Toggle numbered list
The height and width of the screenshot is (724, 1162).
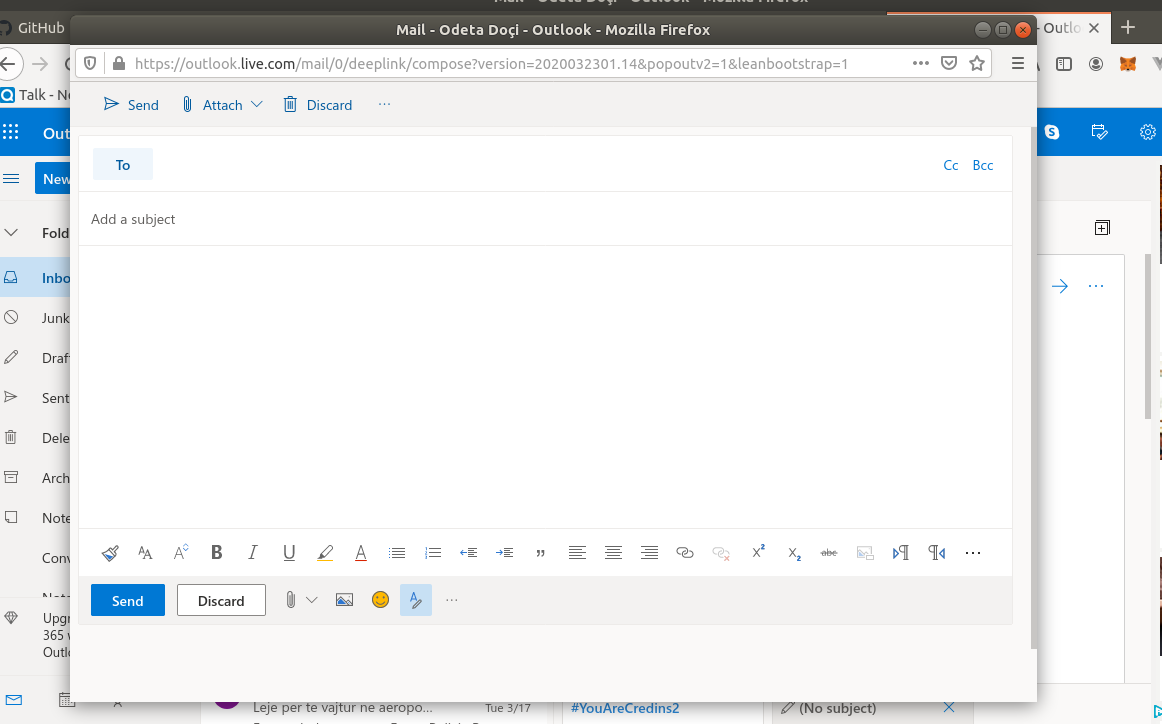433,553
